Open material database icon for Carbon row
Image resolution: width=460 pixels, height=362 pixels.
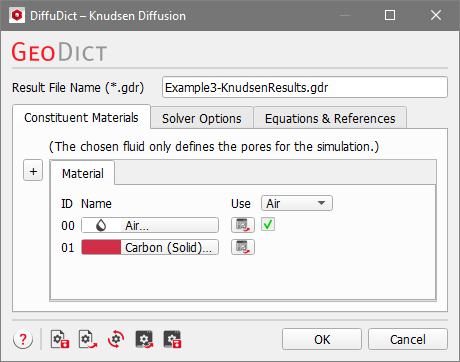click(x=243, y=247)
